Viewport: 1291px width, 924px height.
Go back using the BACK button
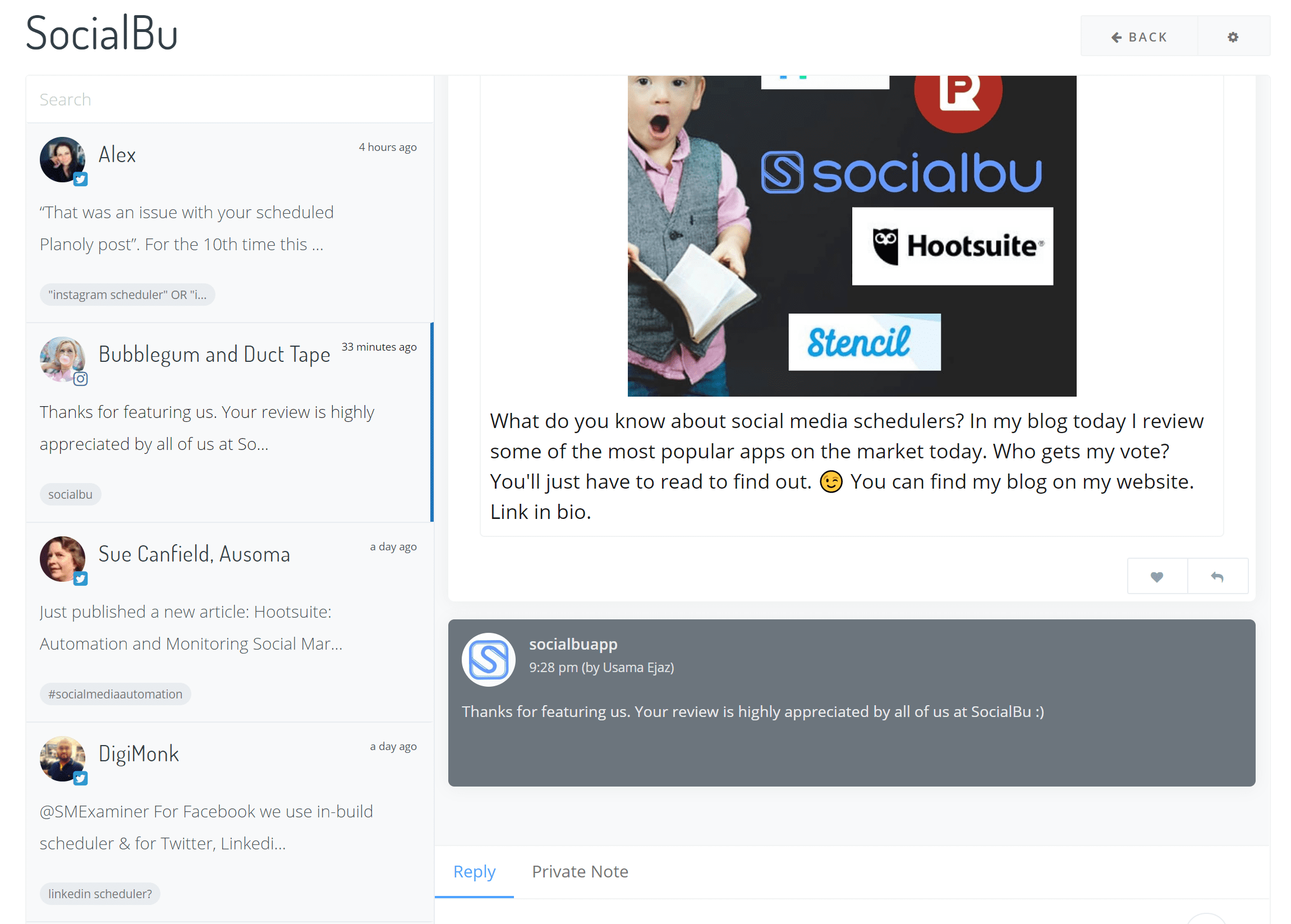(x=1138, y=37)
